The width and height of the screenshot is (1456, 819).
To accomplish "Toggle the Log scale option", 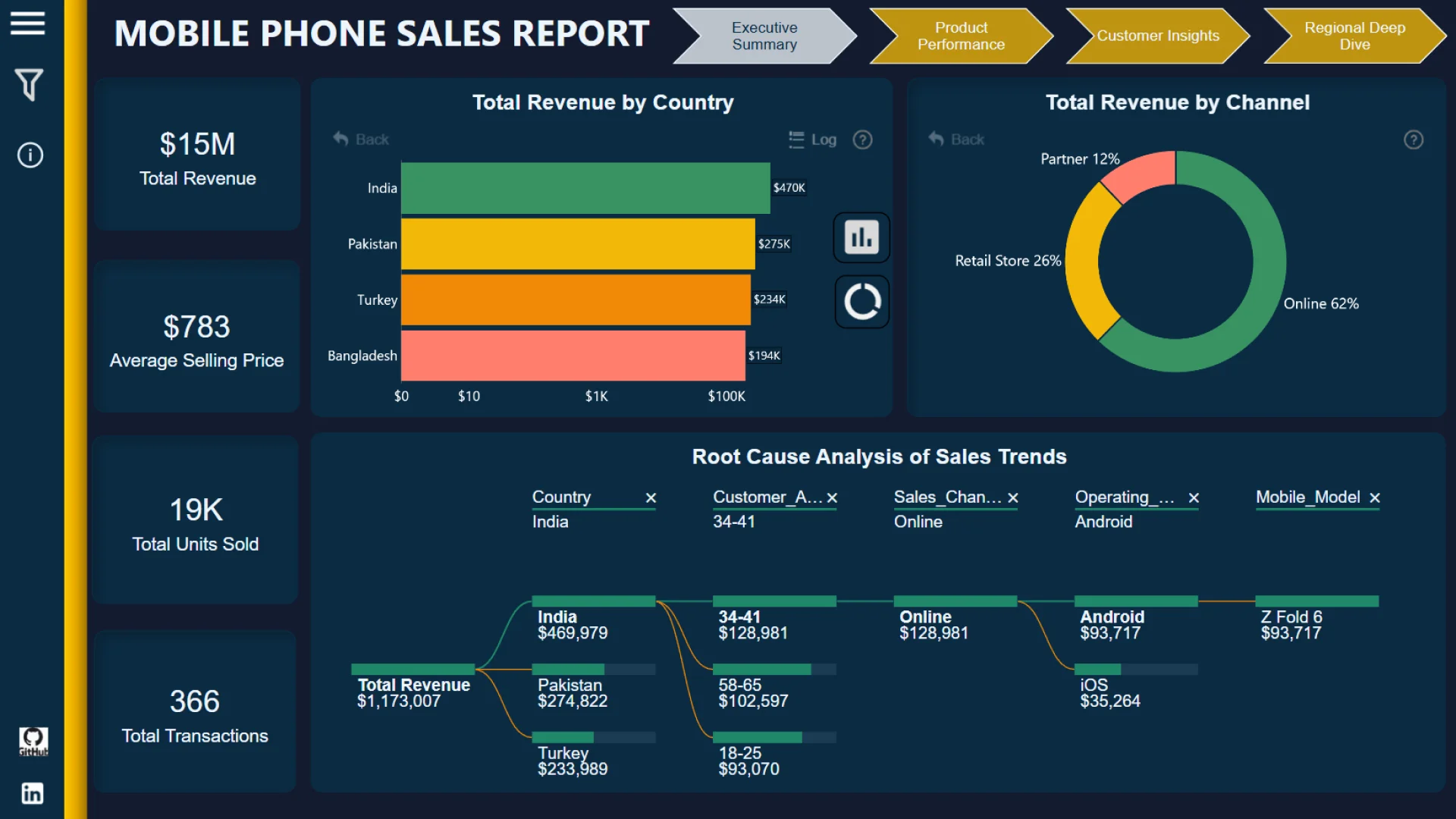I will [x=813, y=140].
